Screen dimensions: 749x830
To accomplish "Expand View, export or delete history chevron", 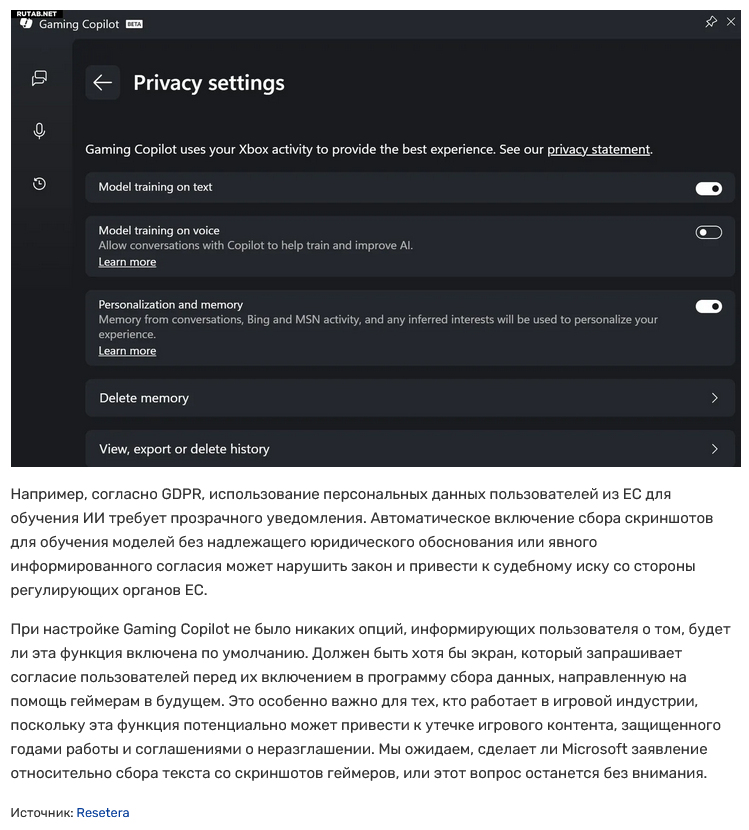I will pos(714,449).
